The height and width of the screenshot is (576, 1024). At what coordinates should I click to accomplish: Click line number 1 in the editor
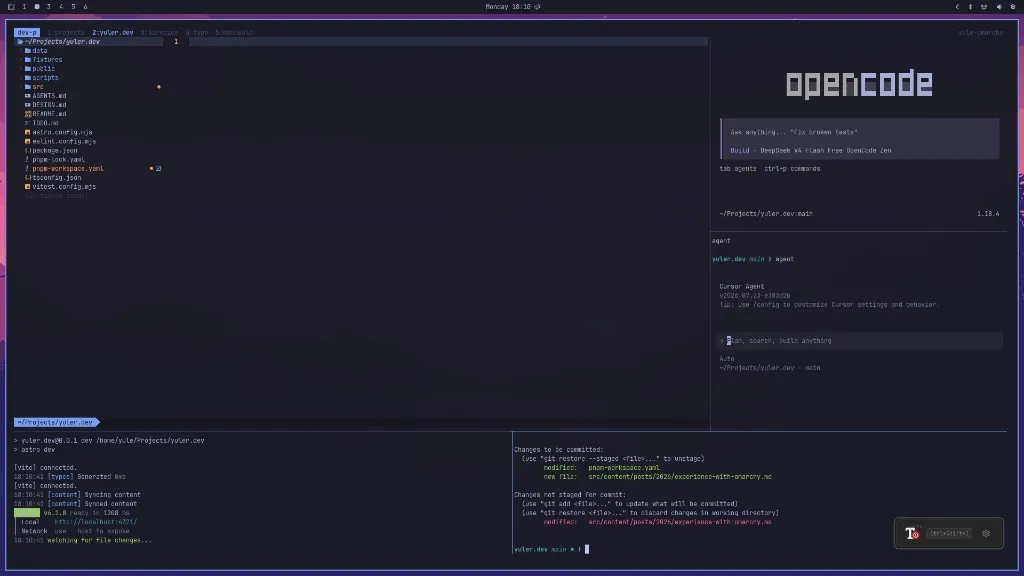(x=176, y=41)
